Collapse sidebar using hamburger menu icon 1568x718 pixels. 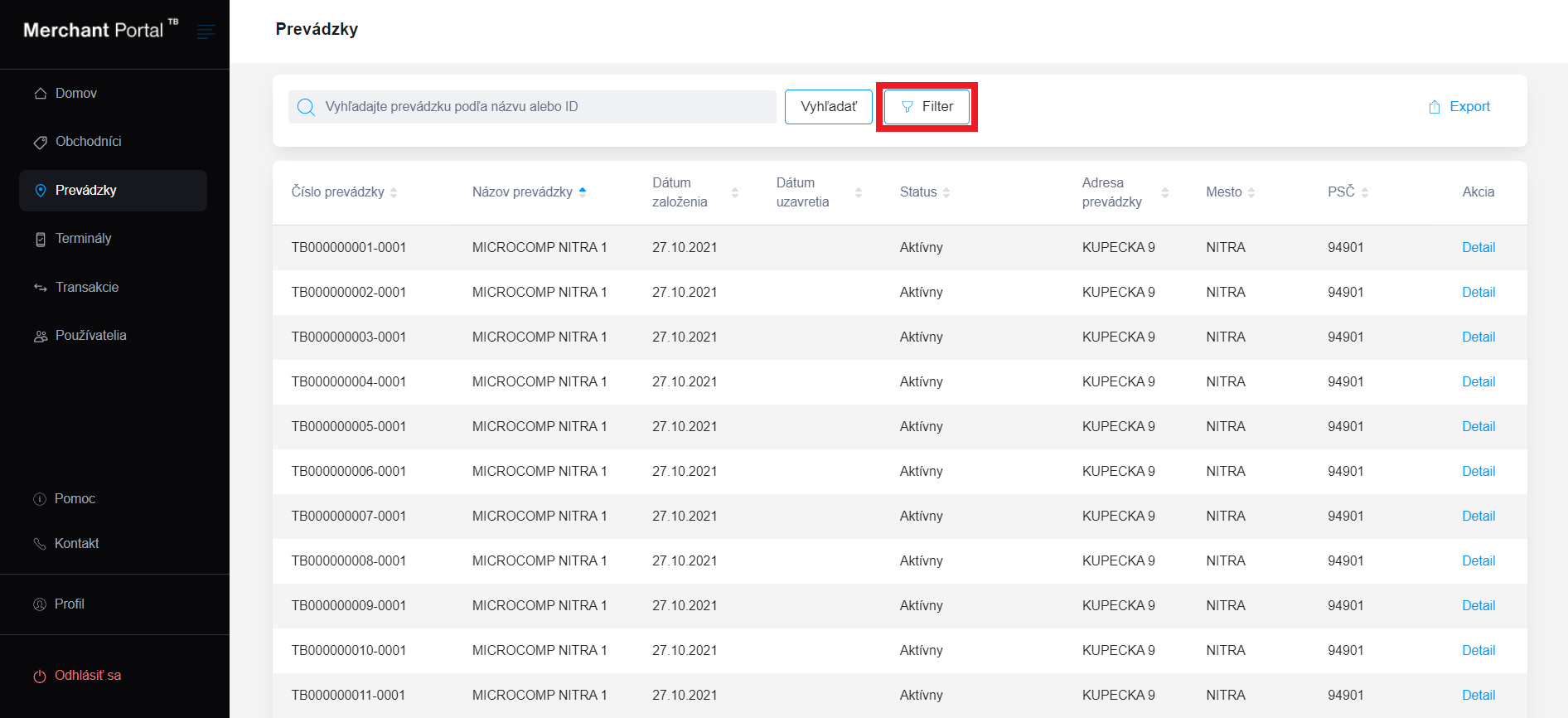206,32
